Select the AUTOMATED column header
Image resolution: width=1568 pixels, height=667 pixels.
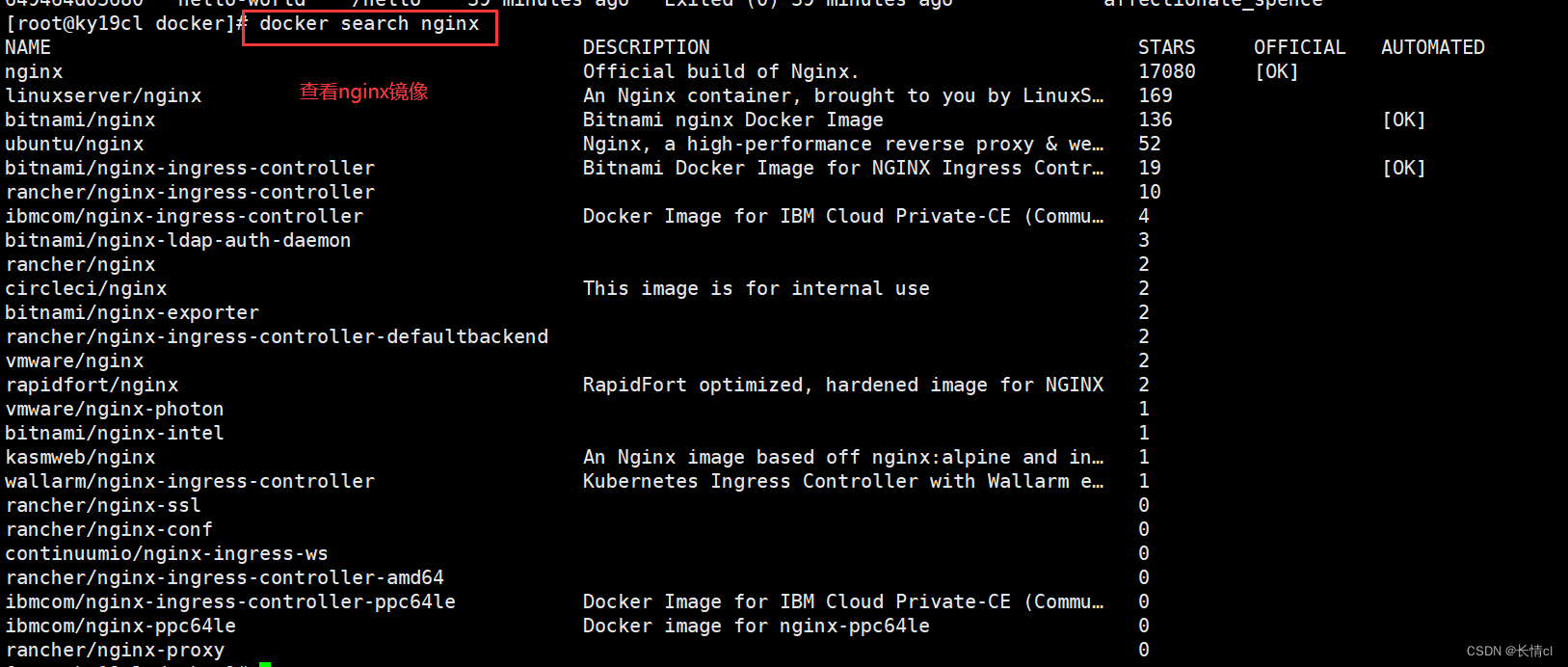pyautogui.click(x=1433, y=47)
